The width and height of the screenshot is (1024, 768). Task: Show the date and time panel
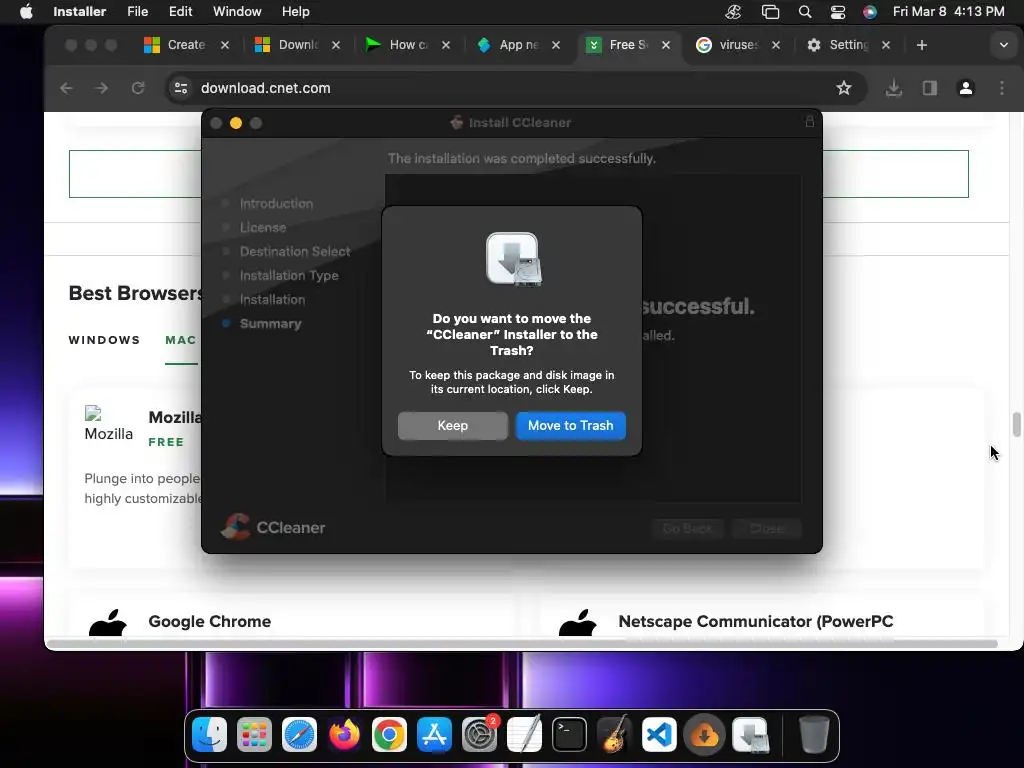coord(948,12)
